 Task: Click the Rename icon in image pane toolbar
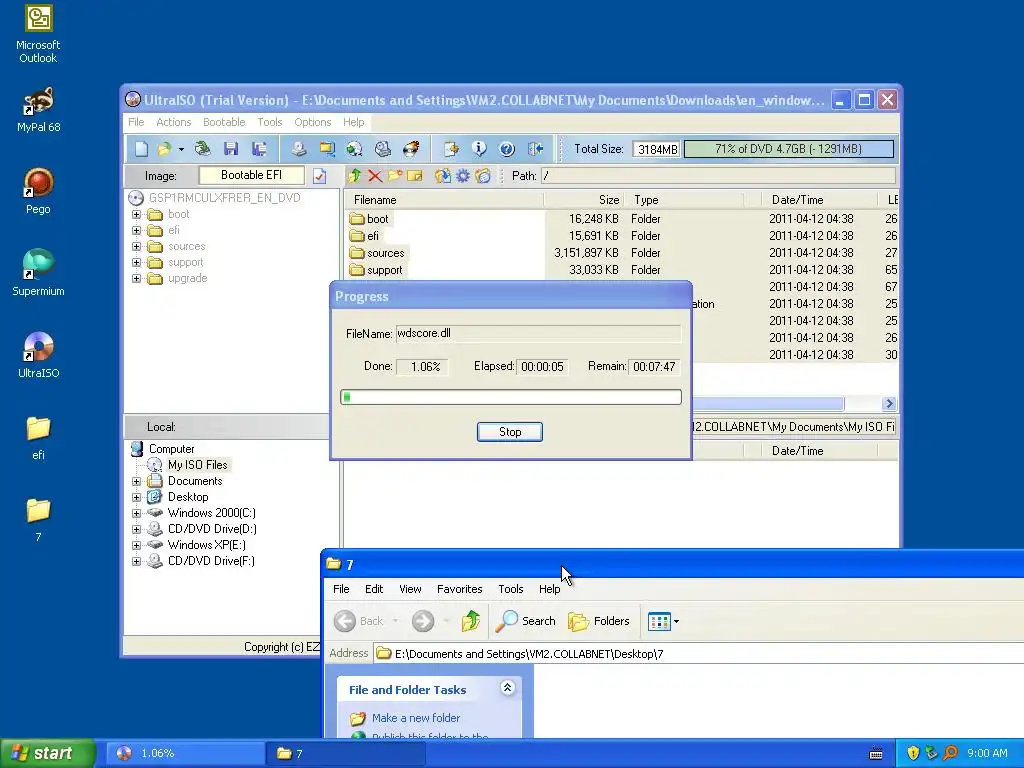tap(415, 176)
